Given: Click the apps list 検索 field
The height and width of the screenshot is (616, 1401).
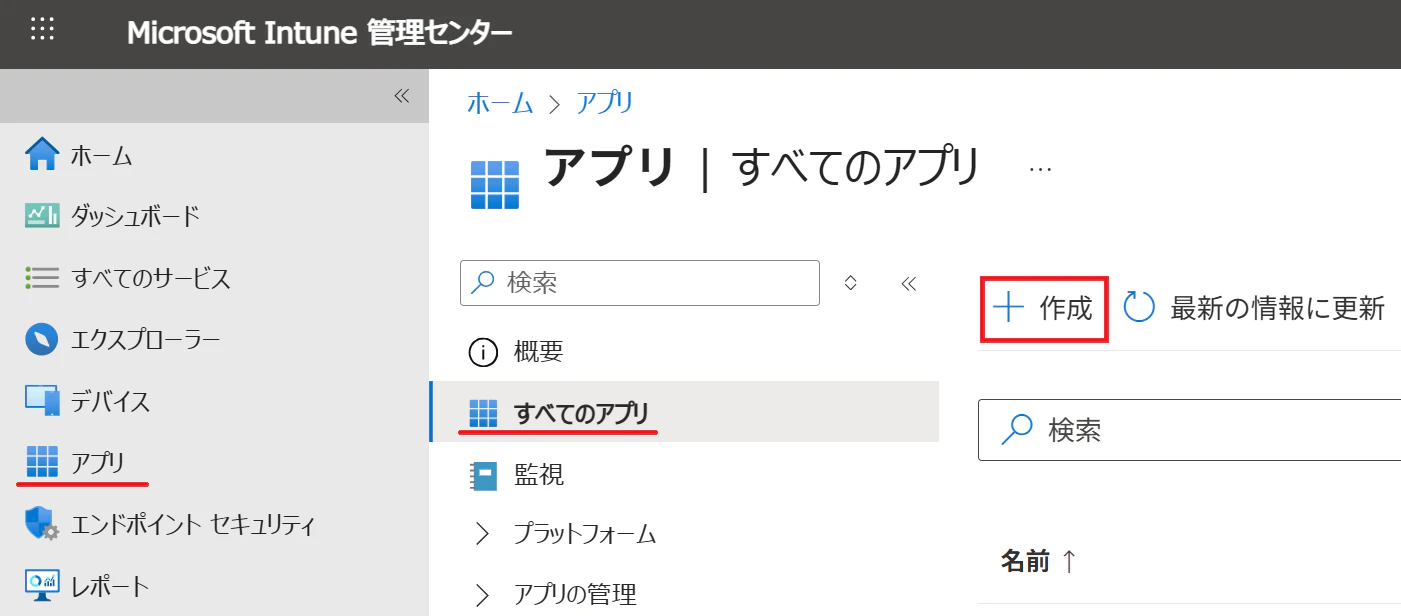Looking at the screenshot, I should tap(1190, 430).
